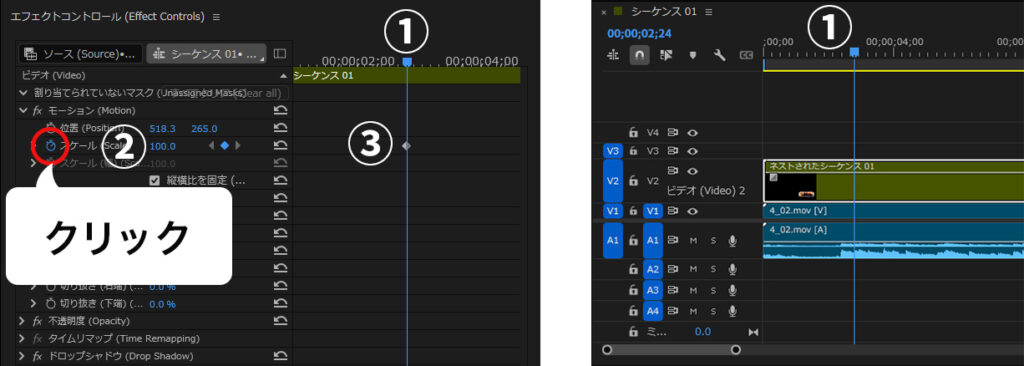Toggle track lock on V1
Image resolution: width=1024 pixels, height=366 pixels.
coord(633,211)
